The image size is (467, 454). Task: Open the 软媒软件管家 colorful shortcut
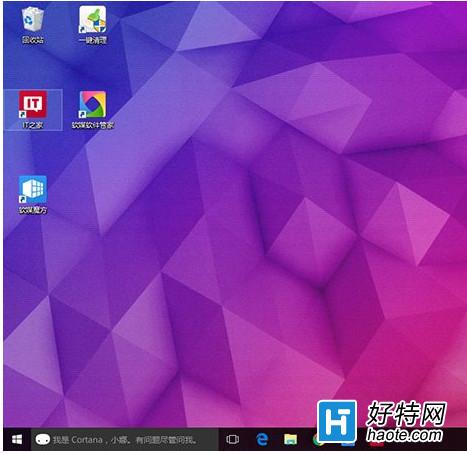[x=93, y=110]
